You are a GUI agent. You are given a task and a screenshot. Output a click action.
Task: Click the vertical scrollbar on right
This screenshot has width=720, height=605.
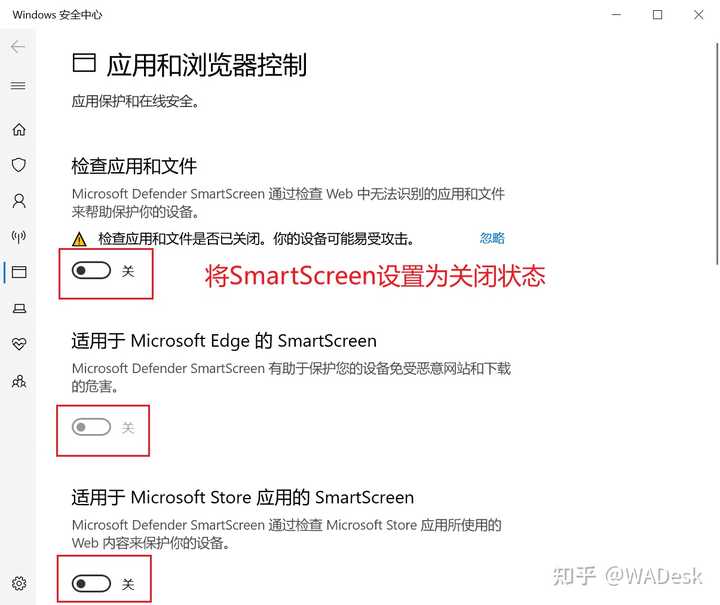(x=716, y=154)
